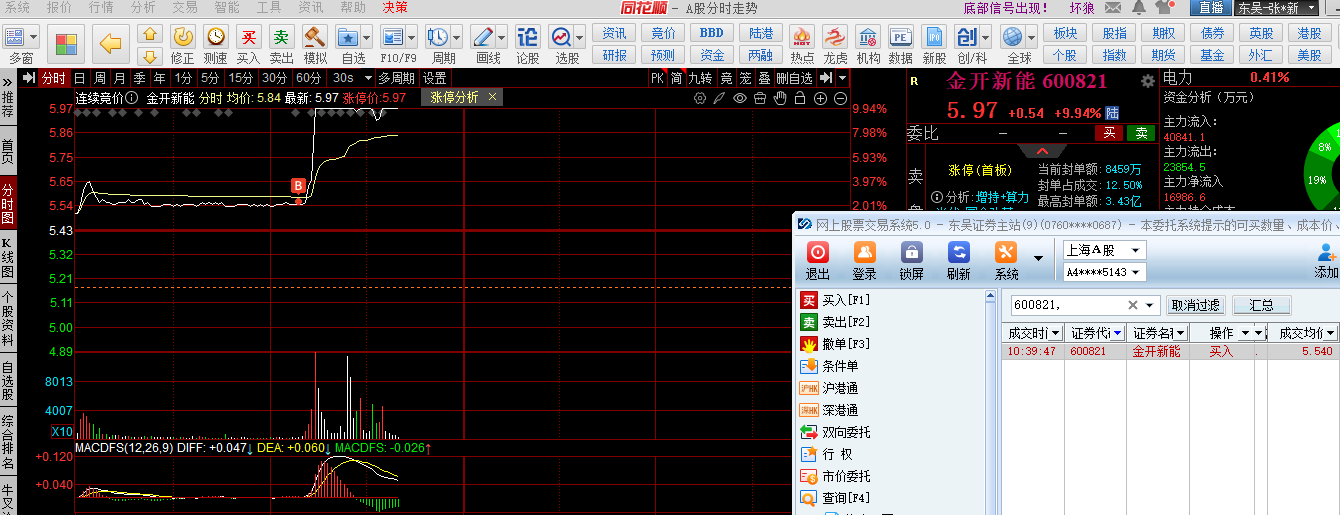Open the 机构 institutions icon
Screen dimensions: 1340x515
pos(868,38)
